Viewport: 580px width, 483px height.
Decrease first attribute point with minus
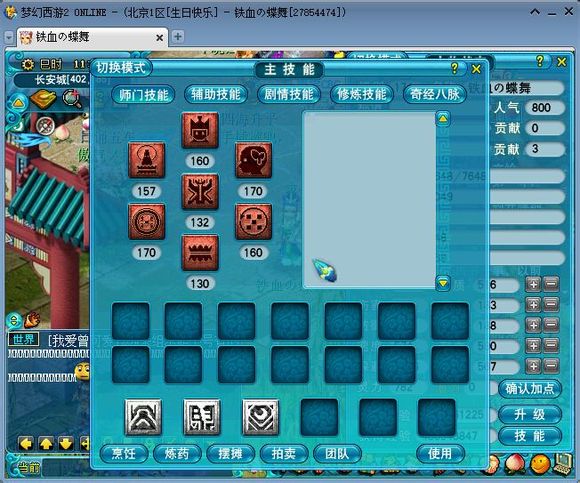551,285
